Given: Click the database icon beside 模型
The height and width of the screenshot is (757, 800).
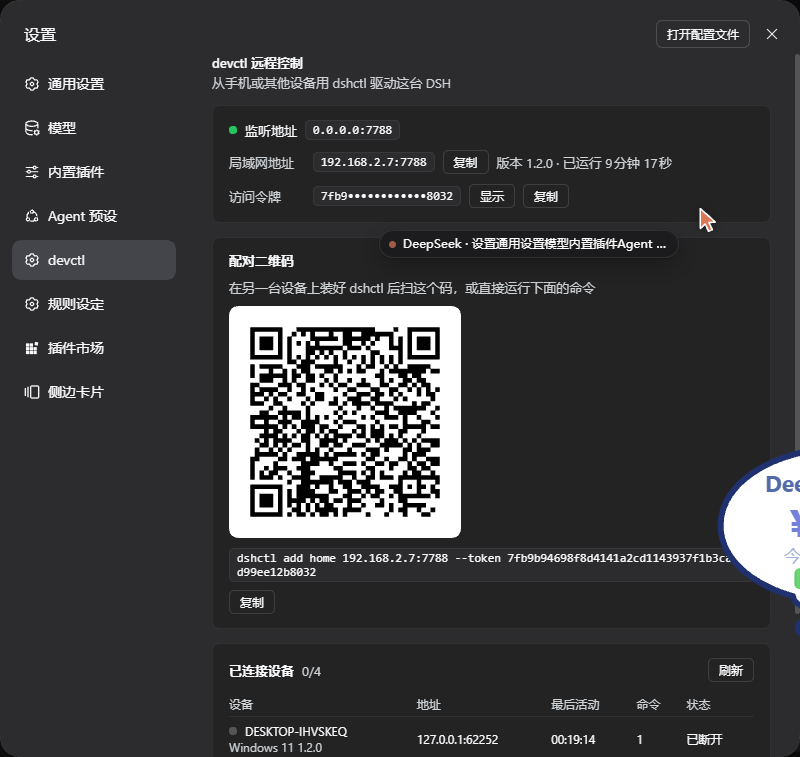Looking at the screenshot, I should (32, 128).
